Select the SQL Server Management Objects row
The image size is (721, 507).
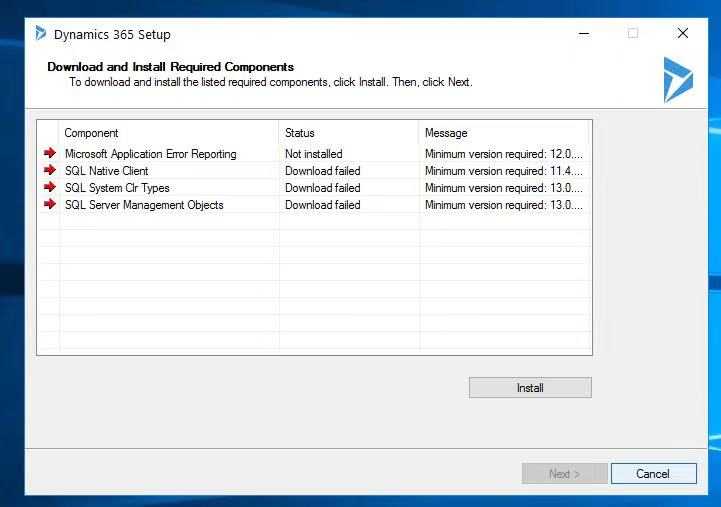point(314,205)
